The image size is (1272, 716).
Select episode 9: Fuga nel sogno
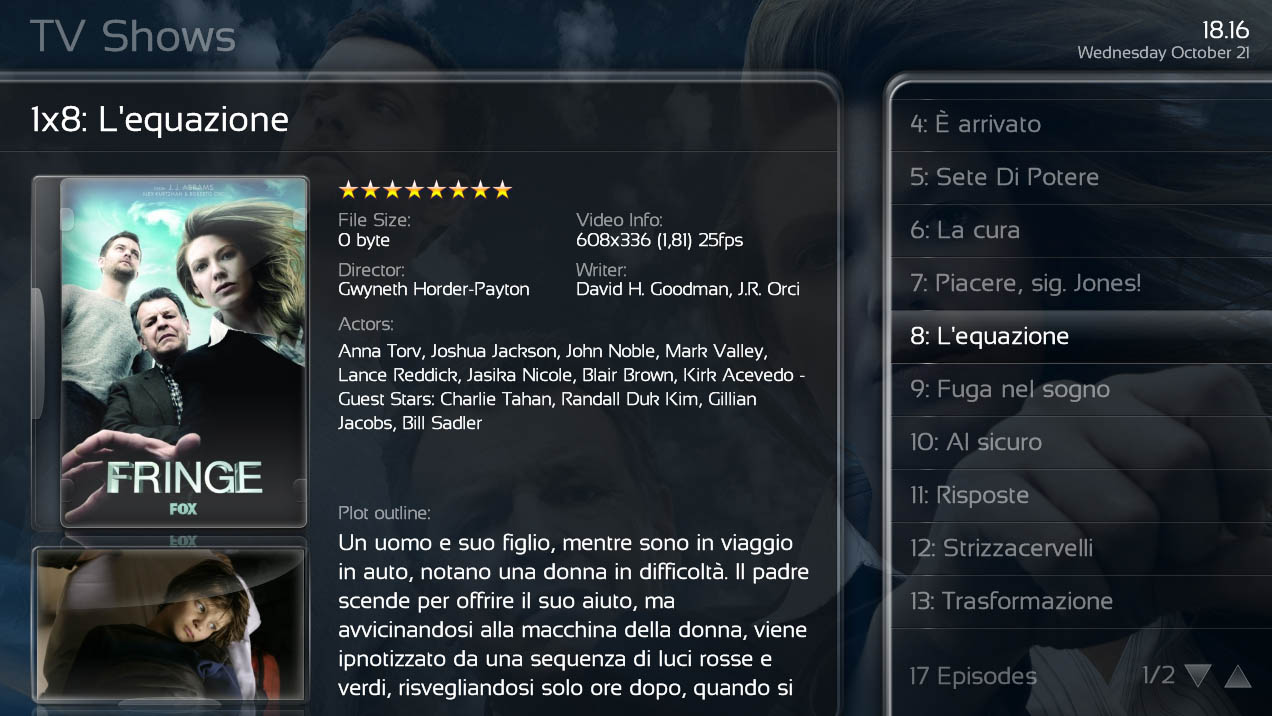(1080, 389)
